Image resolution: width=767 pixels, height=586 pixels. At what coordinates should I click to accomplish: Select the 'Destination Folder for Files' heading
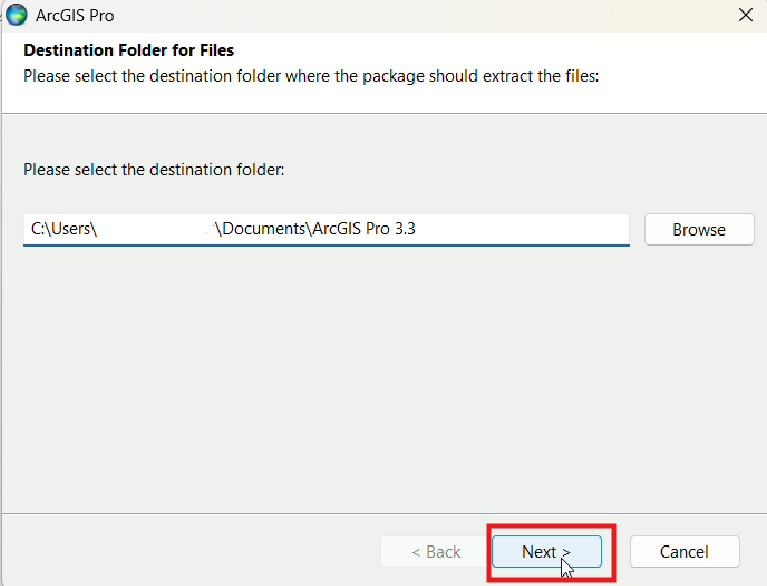[128, 50]
